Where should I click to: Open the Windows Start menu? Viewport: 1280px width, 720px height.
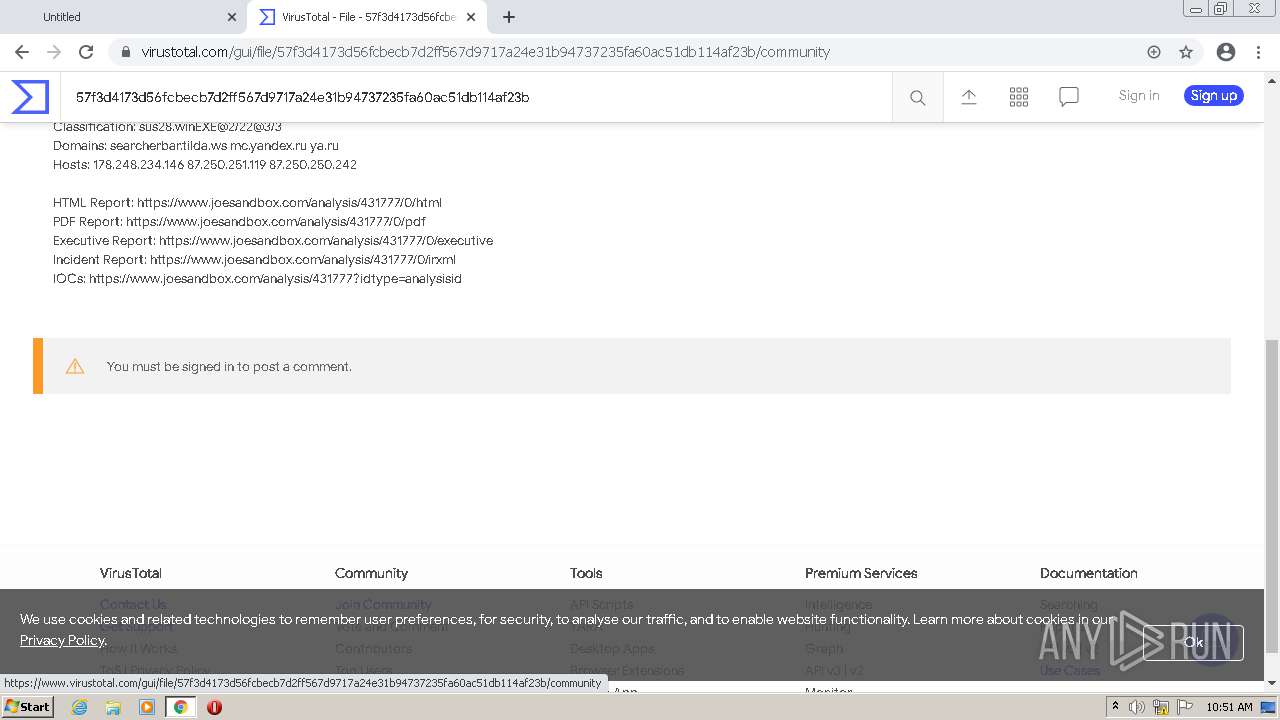pyautogui.click(x=28, y=706)
